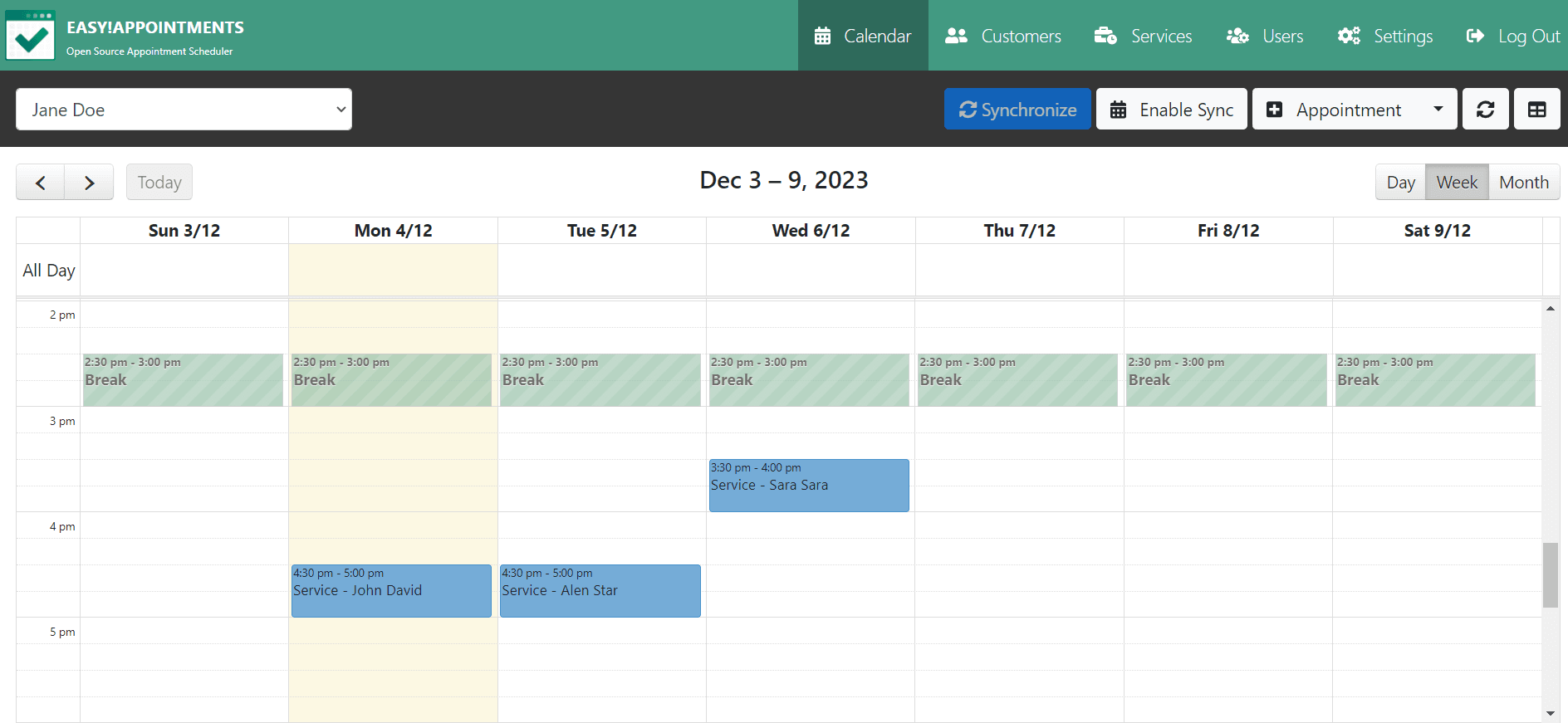The width and height of the screenshot is (1568, 723).
Task: Expand the Appointment dropdown arrow
Action: (1439, 109)
